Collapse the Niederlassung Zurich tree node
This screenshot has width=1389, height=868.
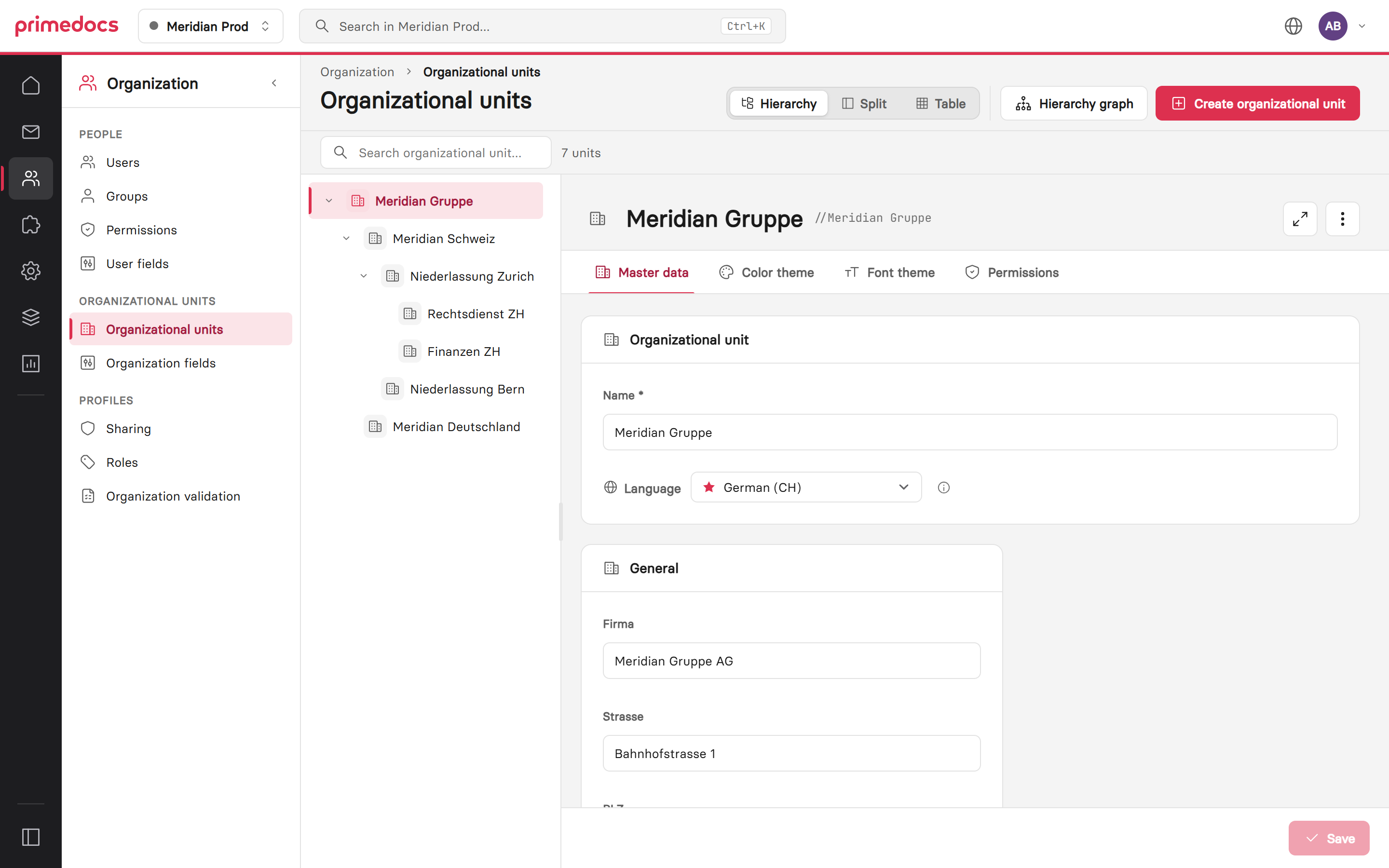pos(363,276)
